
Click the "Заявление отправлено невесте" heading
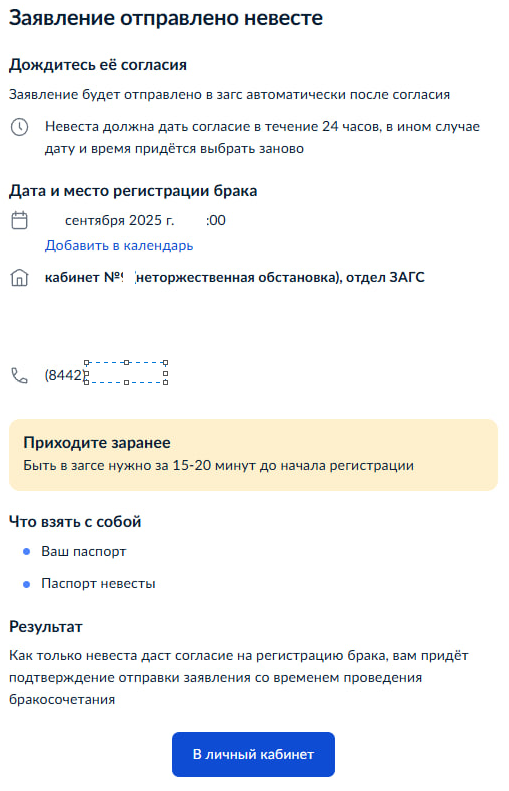(166, 18)
